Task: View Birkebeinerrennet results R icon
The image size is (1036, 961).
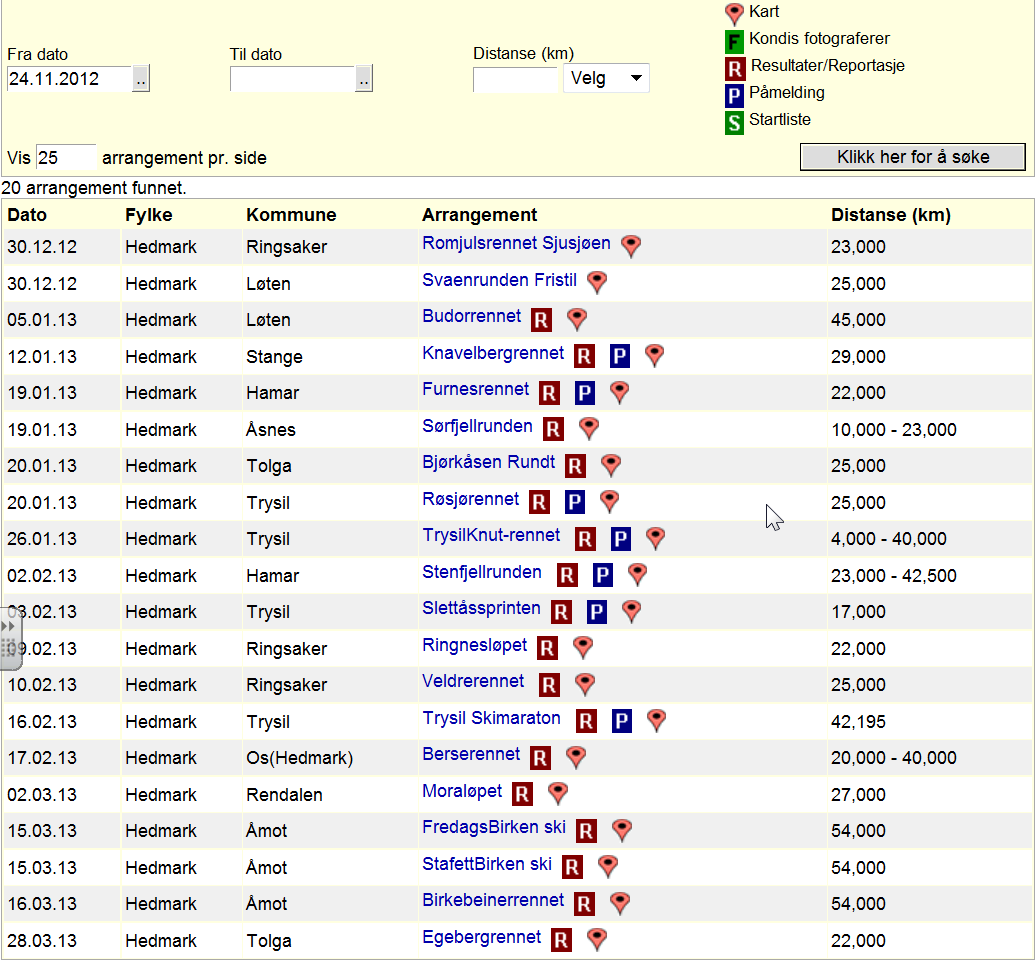Action: 584,903
